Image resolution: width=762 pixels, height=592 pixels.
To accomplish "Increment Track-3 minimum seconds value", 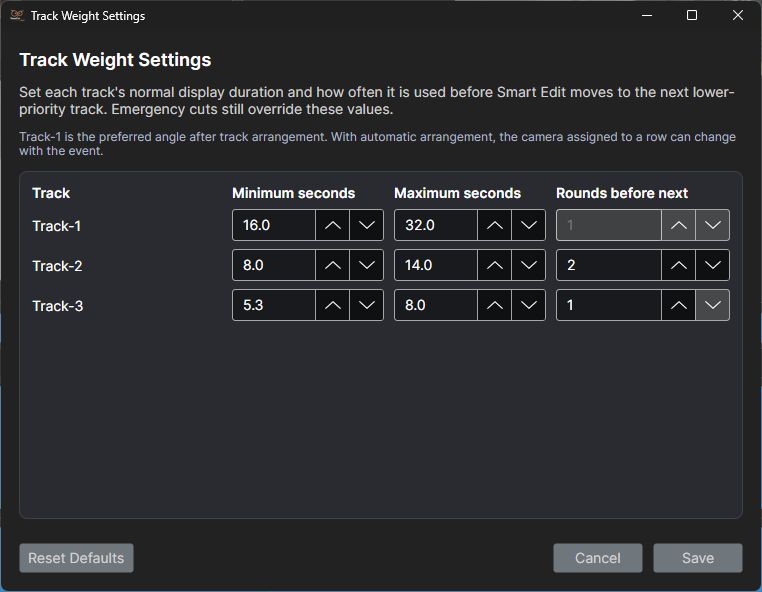I will 332,305.
